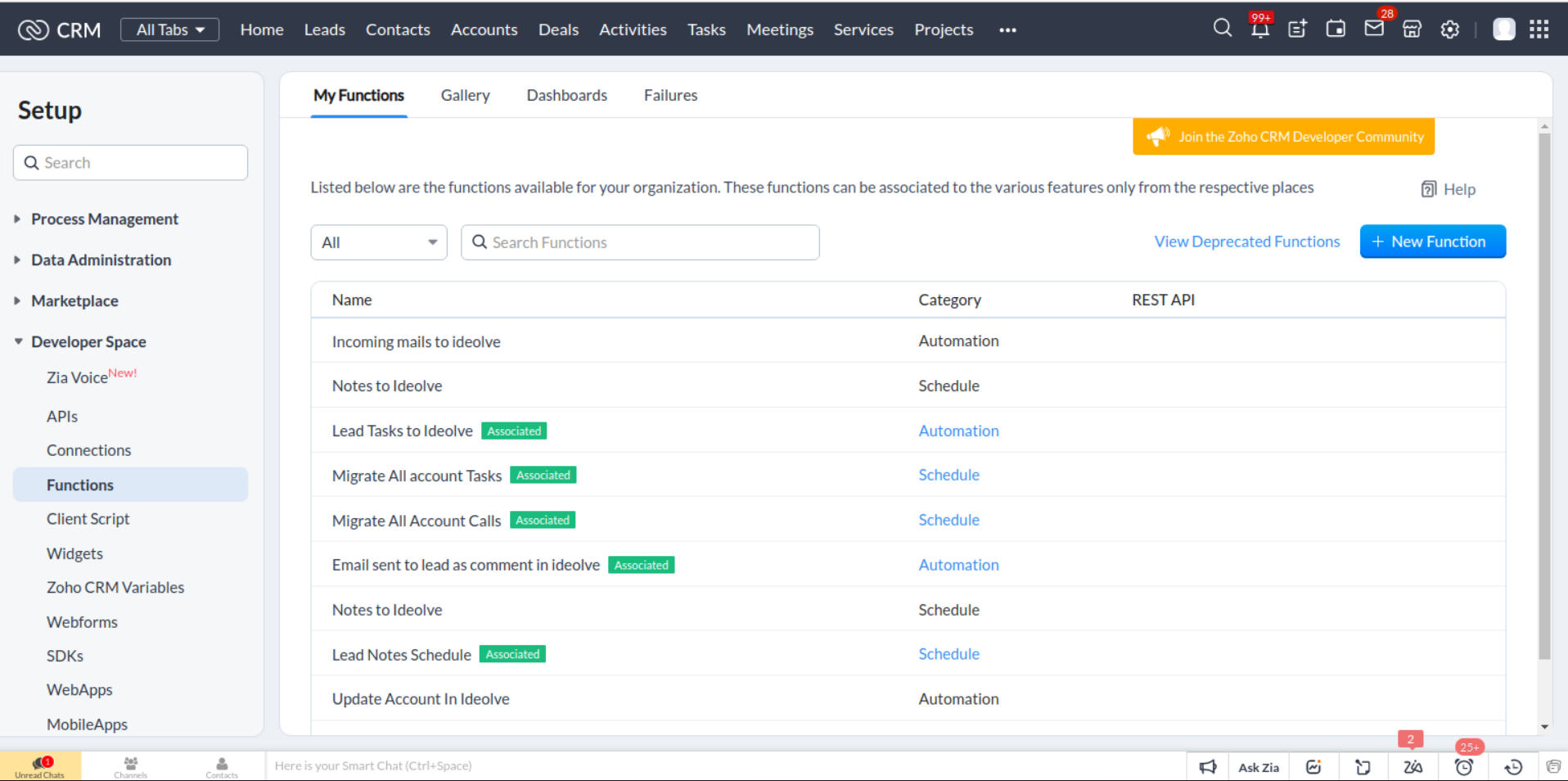Open the reminders alarm clock icon
This screenshot has height=781, width=1568.
tap(1464, 767)
